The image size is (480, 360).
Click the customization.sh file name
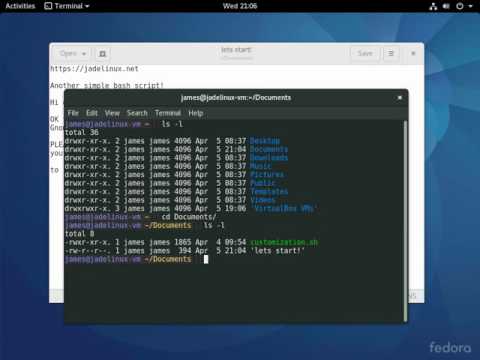tap(284, 242)
